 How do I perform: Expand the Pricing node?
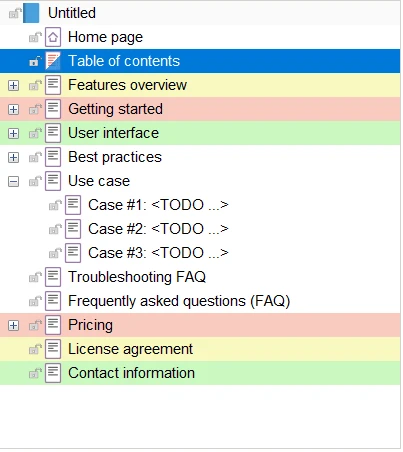click(13, 326)
